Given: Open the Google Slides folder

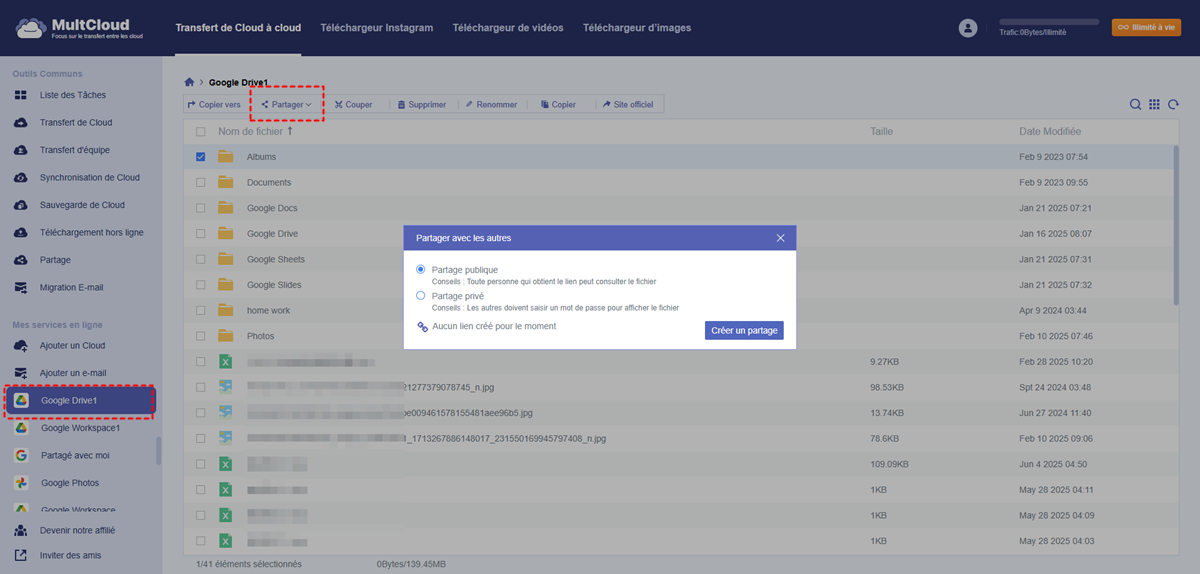Looking at the screenshot, I should pos(274,285).
